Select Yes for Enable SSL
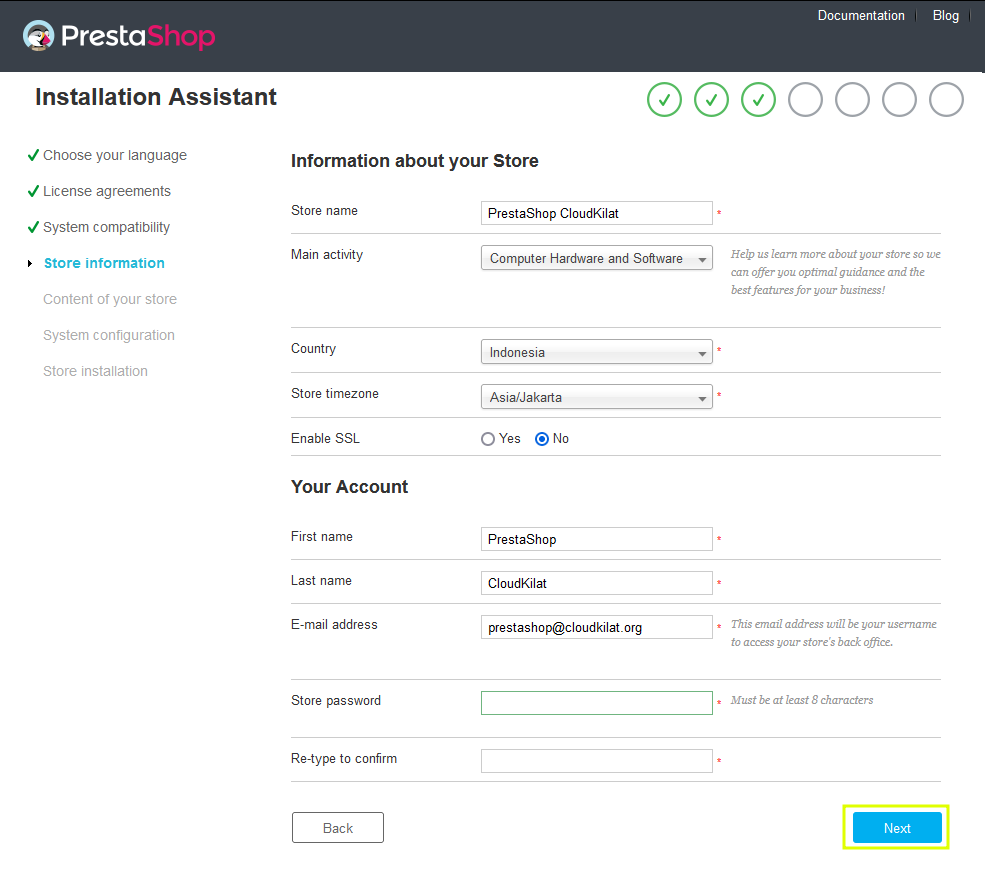 click(x=488, y=439)
